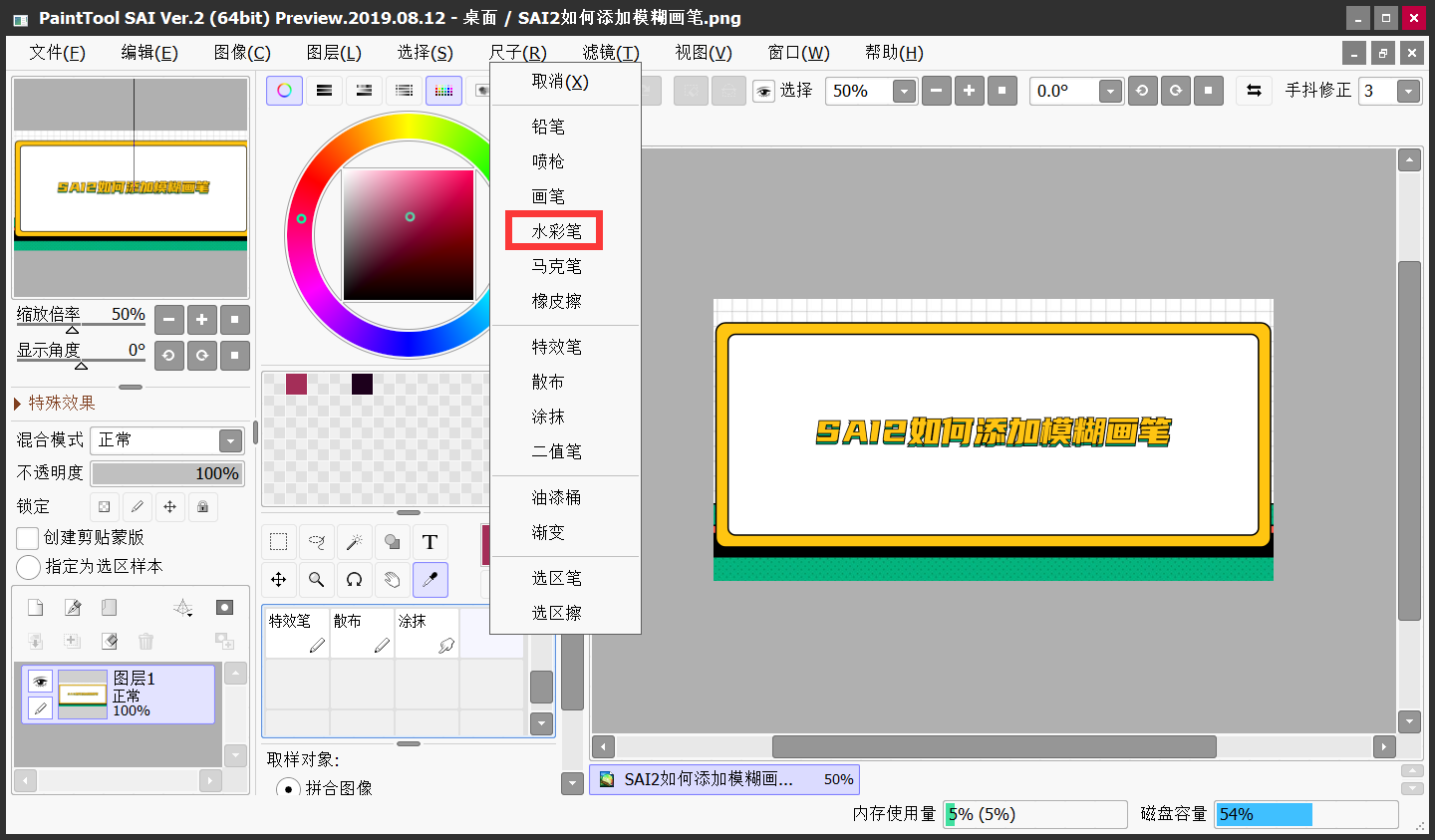Toggle the color wheel panel icon

pyautogui.click(x=284, y=91)
